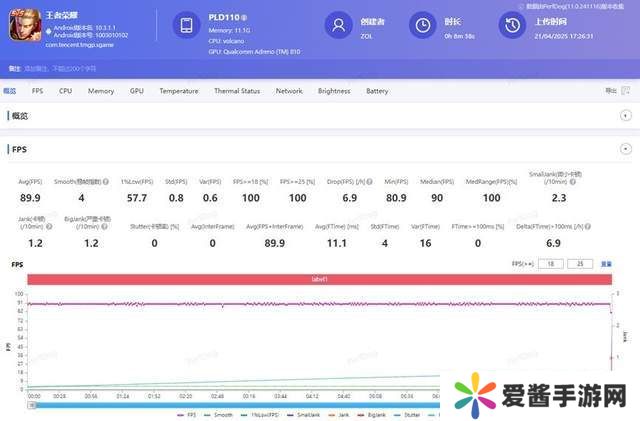This screenshot has height=421, width=640.
Task: Click the FPS threshold field showing 18
Action: coord(552,264)
